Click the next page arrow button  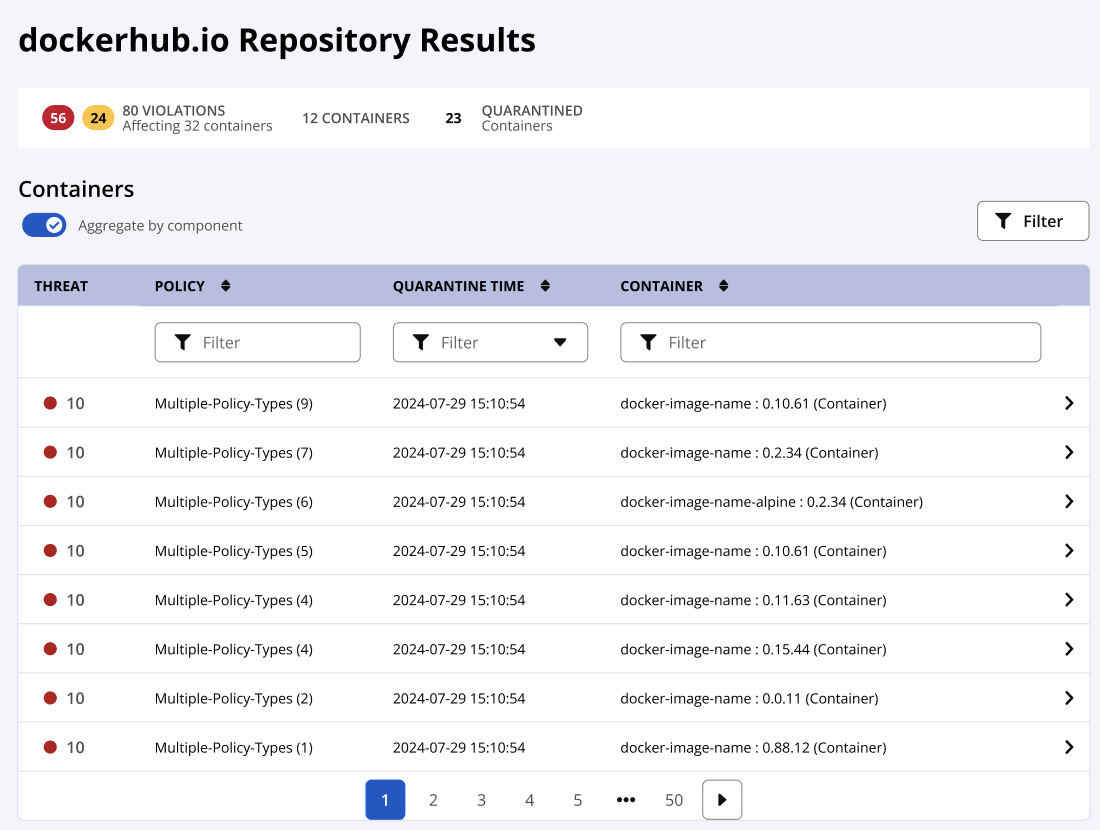point(722,800)
